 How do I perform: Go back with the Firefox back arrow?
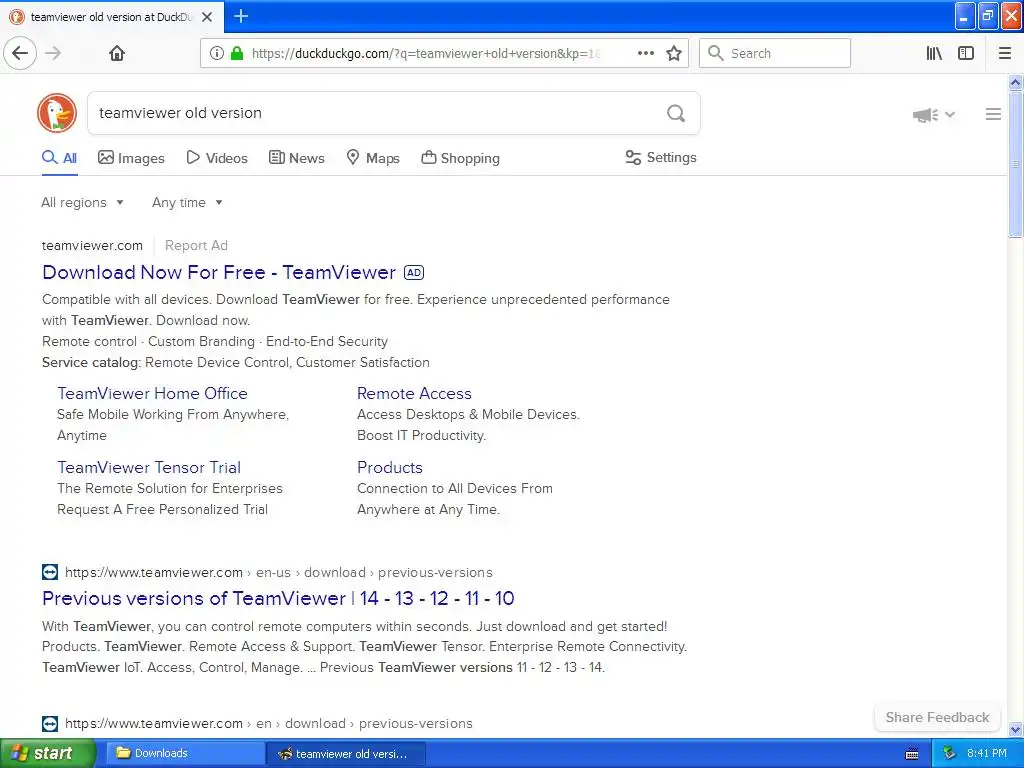pos(20,53)
